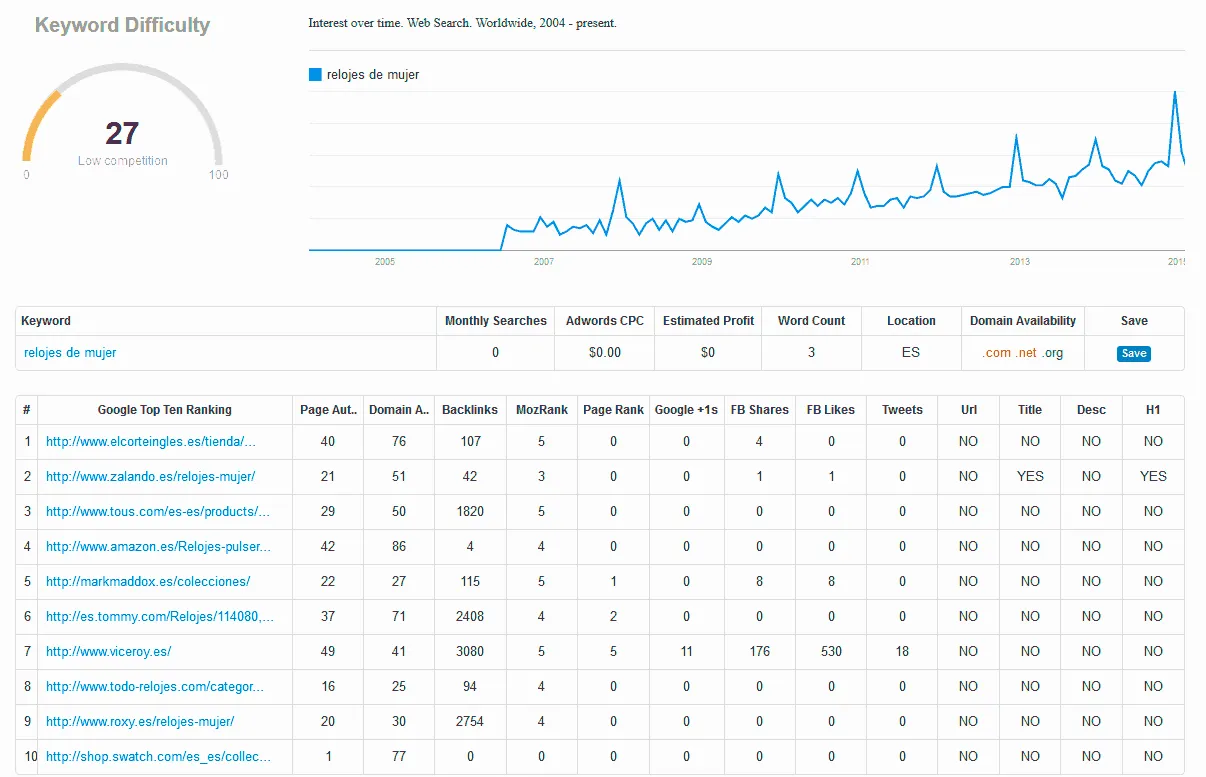The image size is (1206, 777).
Task: Click the Save button in keyword row
Action: click(1133, 353)
